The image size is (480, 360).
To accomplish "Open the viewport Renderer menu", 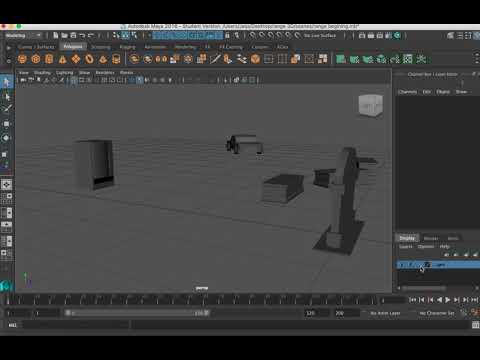I will 105,72.
